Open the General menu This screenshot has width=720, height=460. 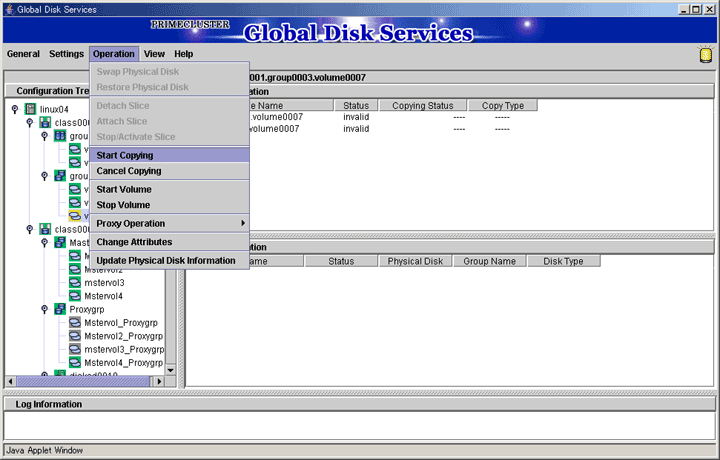(x=23, y=54)
